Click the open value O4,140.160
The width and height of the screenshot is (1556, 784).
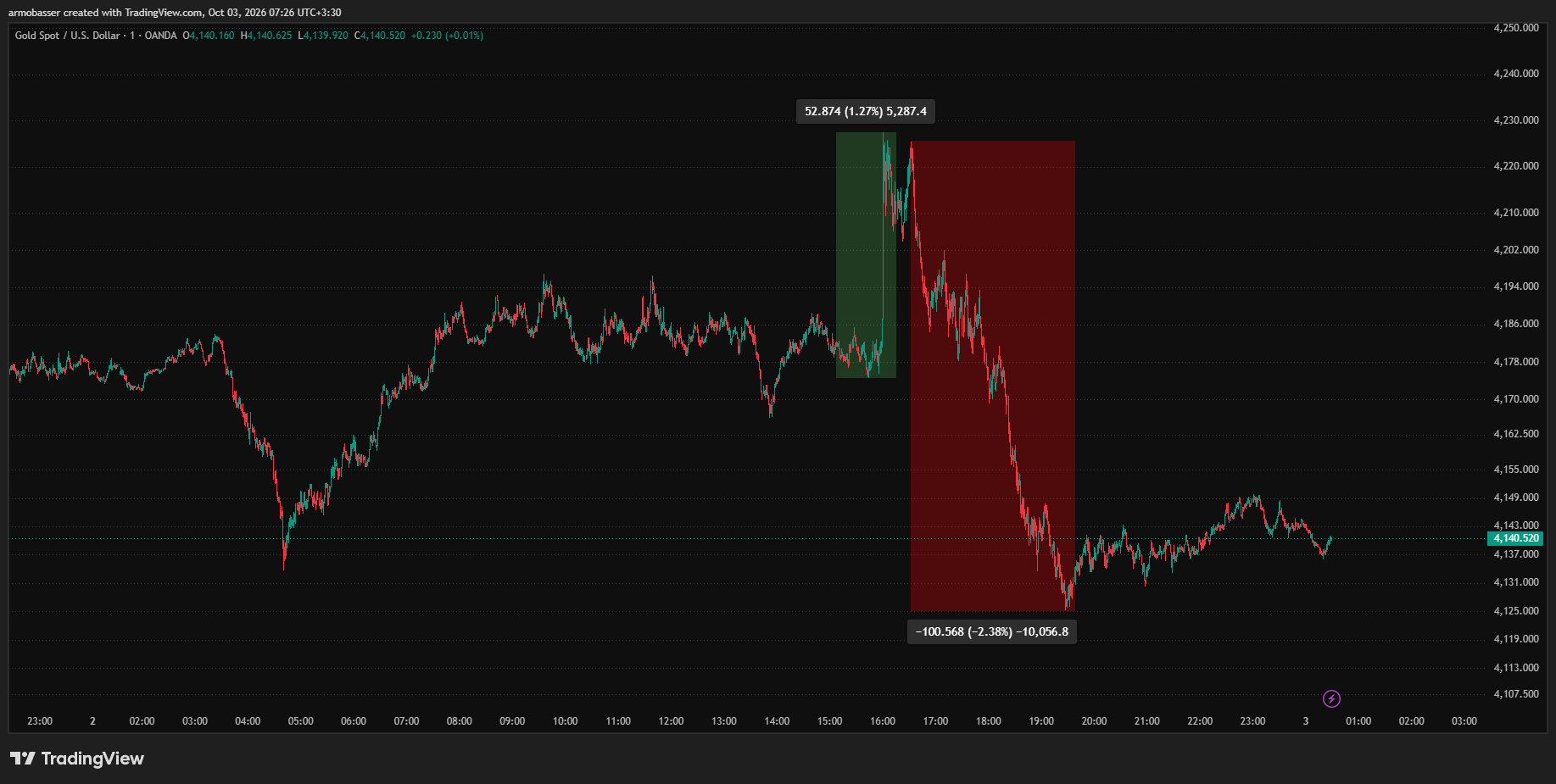pyautogui.click(x=209, y=36)
